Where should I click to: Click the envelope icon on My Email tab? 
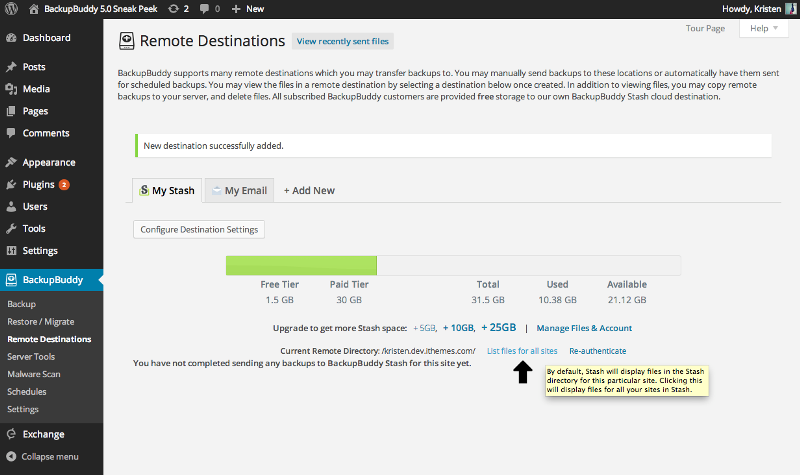pyautogui.click(x=217, y=190)
